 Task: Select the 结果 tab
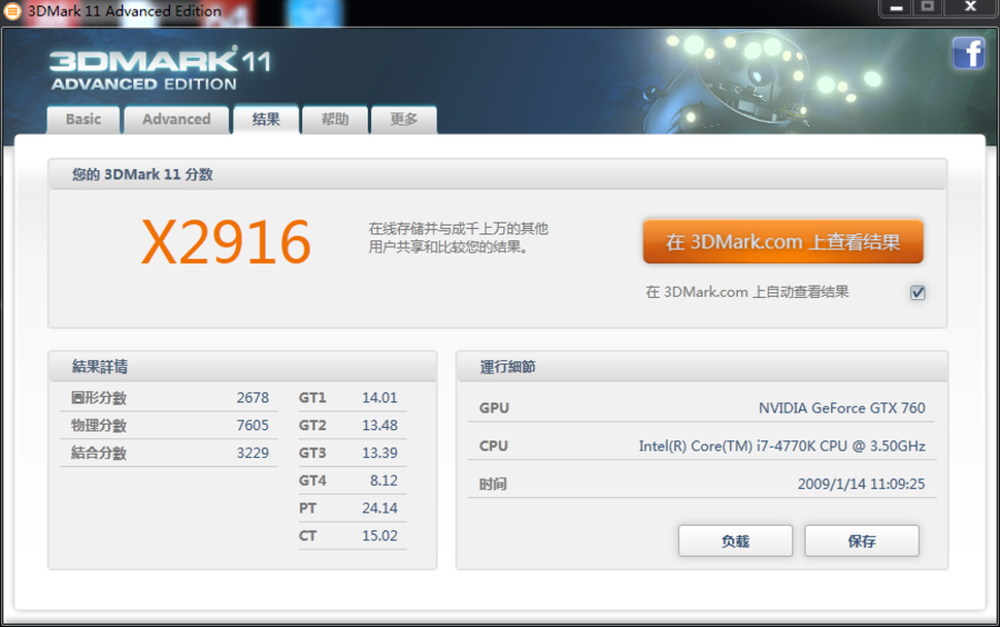(x=266, y=119)
